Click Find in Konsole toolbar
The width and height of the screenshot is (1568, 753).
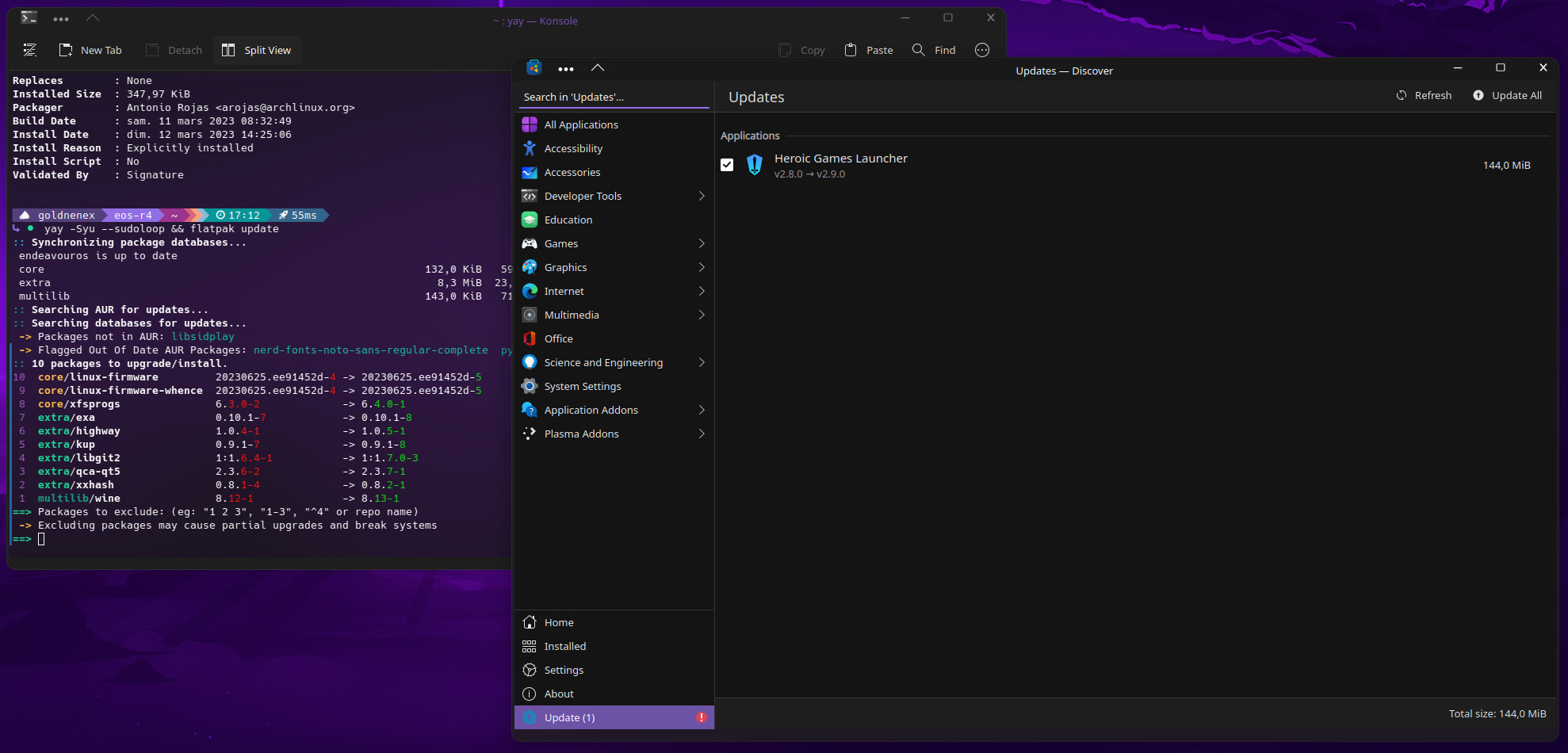[x=934, y=50]
